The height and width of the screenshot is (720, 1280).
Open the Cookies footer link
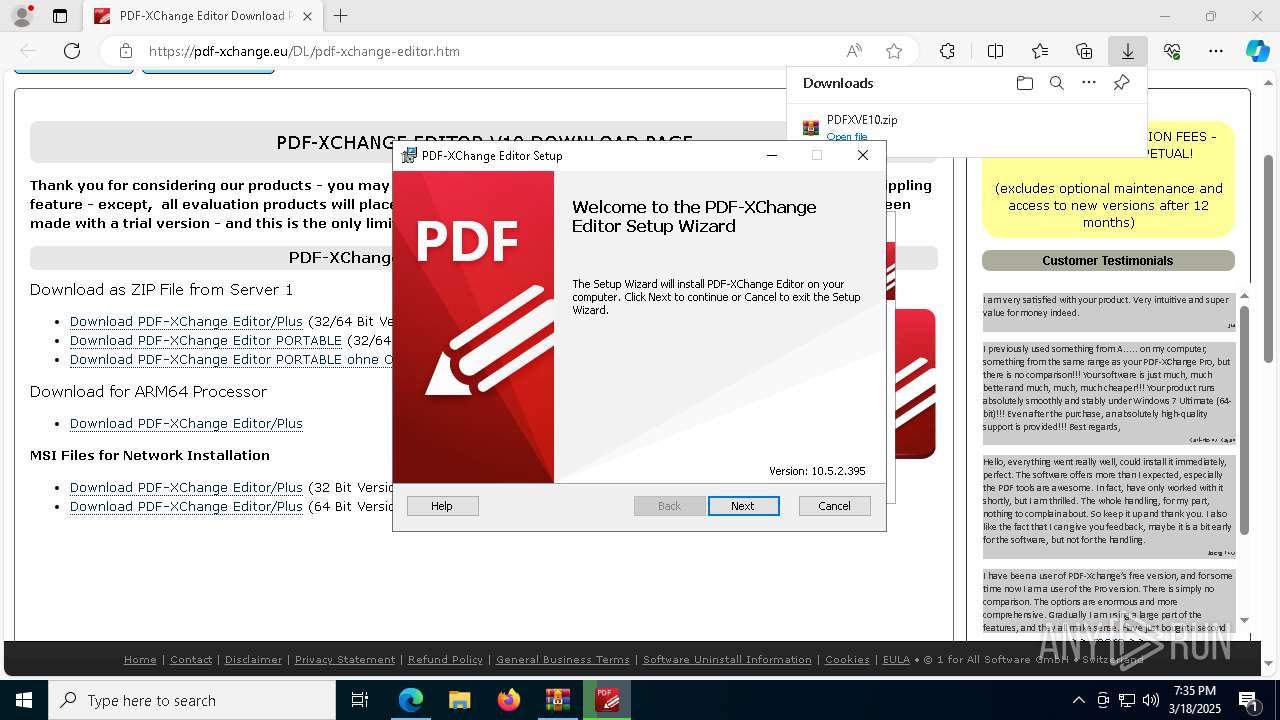click(x=847, y=659)
